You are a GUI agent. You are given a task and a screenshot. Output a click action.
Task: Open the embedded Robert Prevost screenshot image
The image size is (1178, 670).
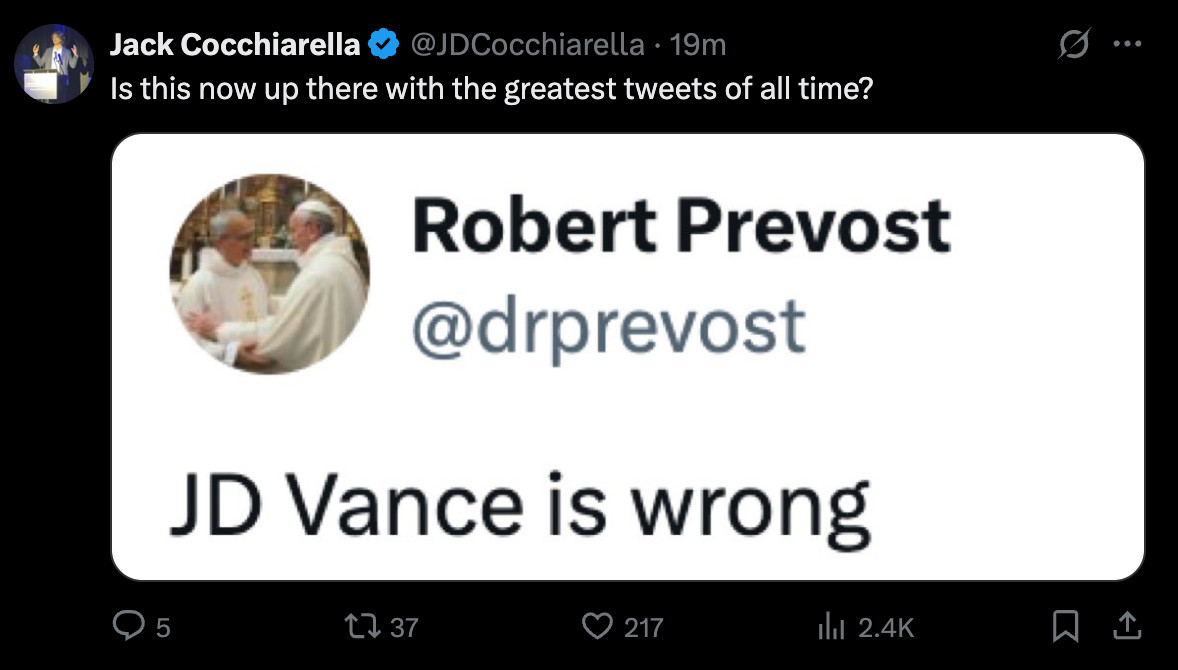(x=628, y=357)
